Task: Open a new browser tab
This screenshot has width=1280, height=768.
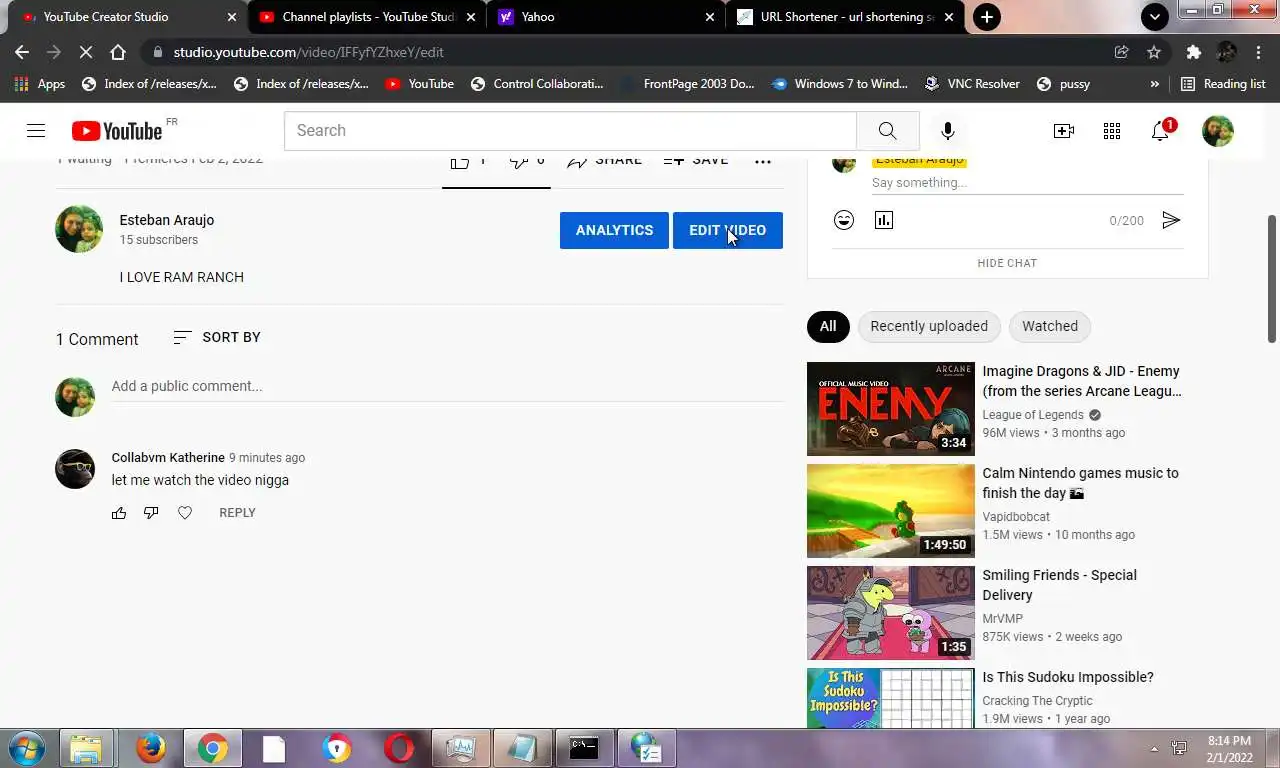Action: (986, 17)
